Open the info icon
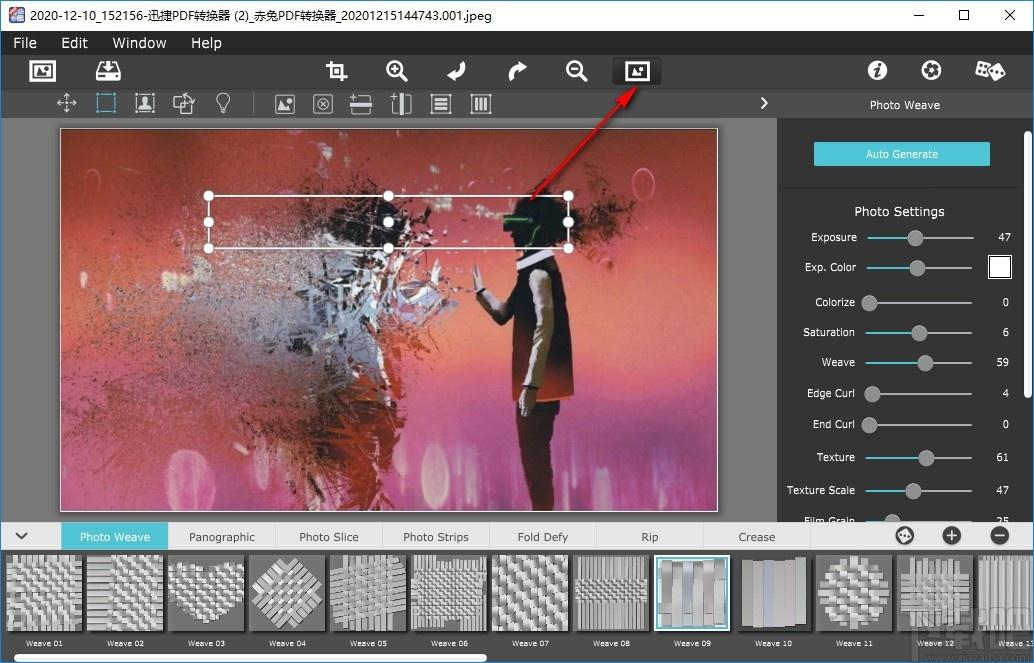Screen dimensions: 1034x663 click(x=877, y=70)
